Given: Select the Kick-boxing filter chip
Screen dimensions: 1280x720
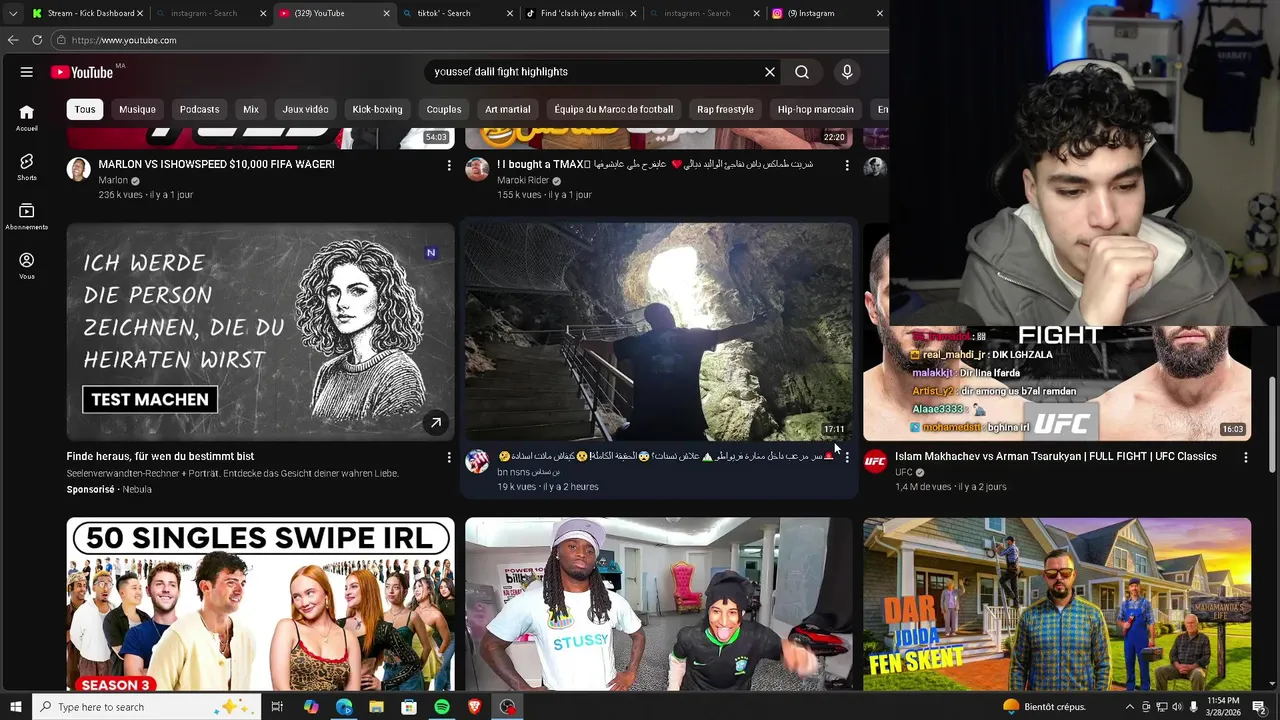Looking at the screenshot, I should click(x=377, y=109).
